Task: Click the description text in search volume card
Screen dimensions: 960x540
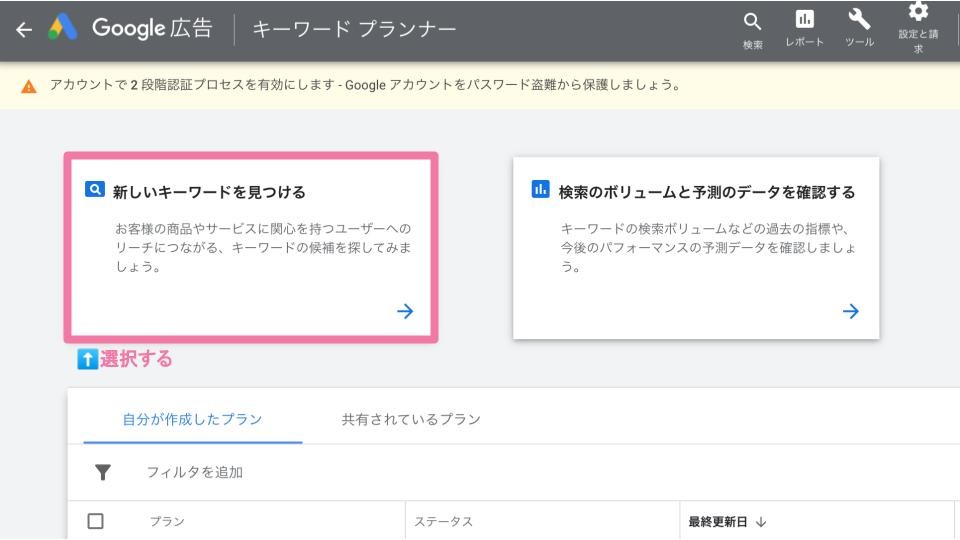Action: 708,247
